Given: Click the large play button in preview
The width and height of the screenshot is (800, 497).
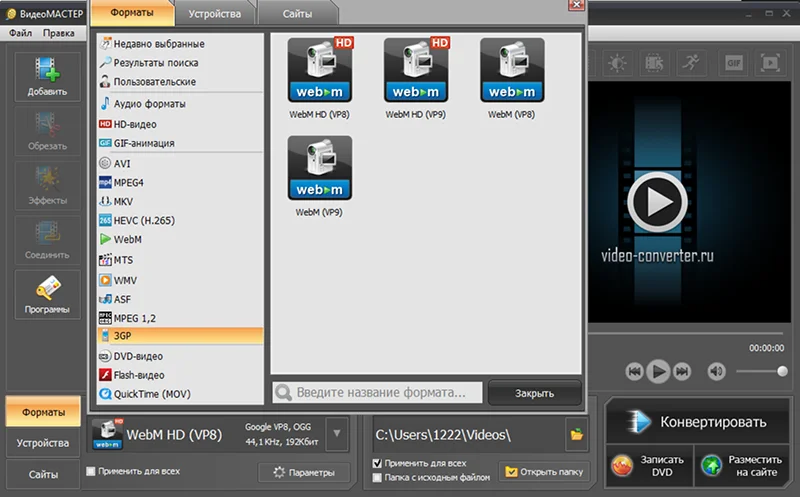Looking at the screenshot, I should pyautogui.click(x=658, y=202).
